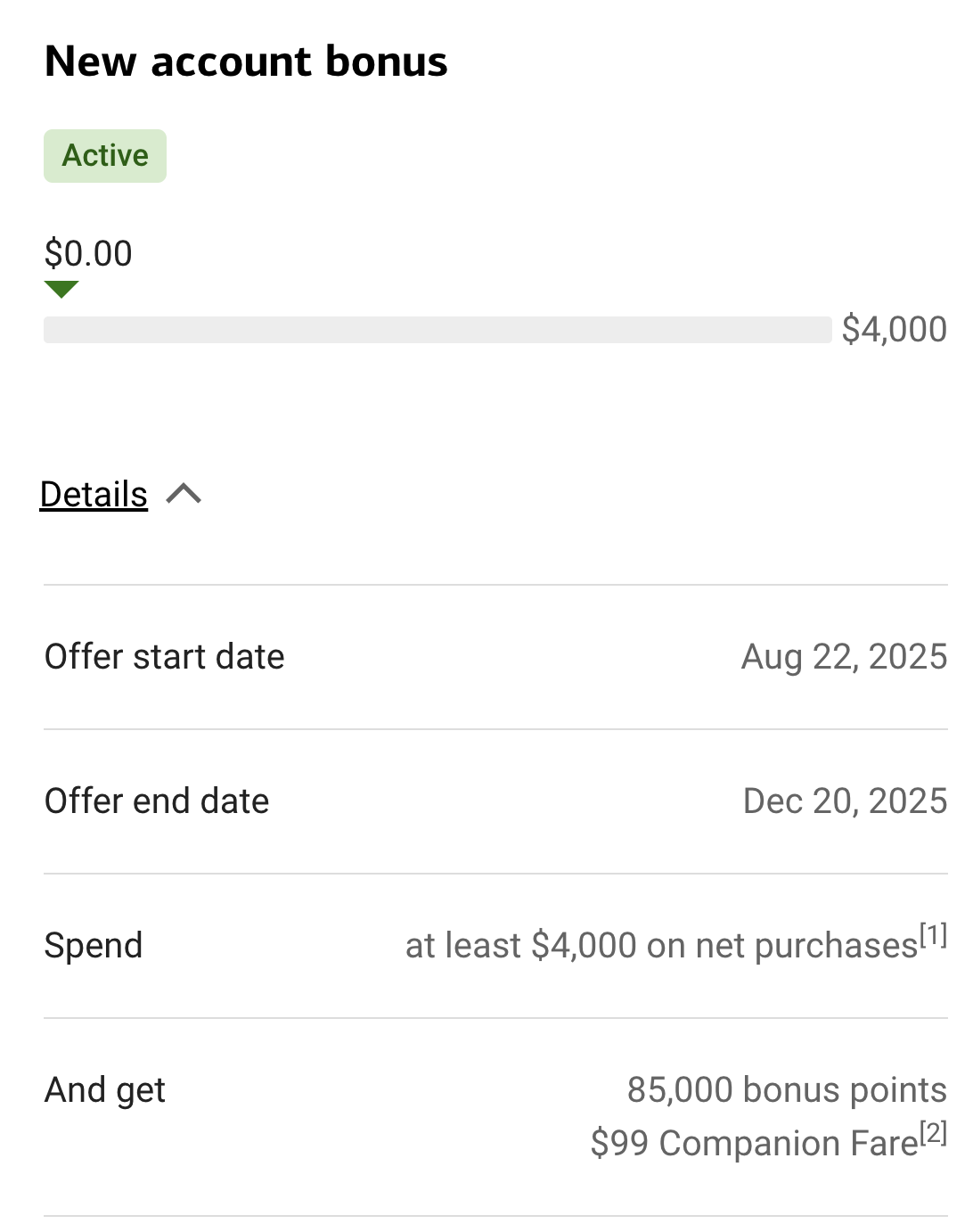This screenshot has height=1232, width=973.
Task: Click the Details link
Action: 94,494
